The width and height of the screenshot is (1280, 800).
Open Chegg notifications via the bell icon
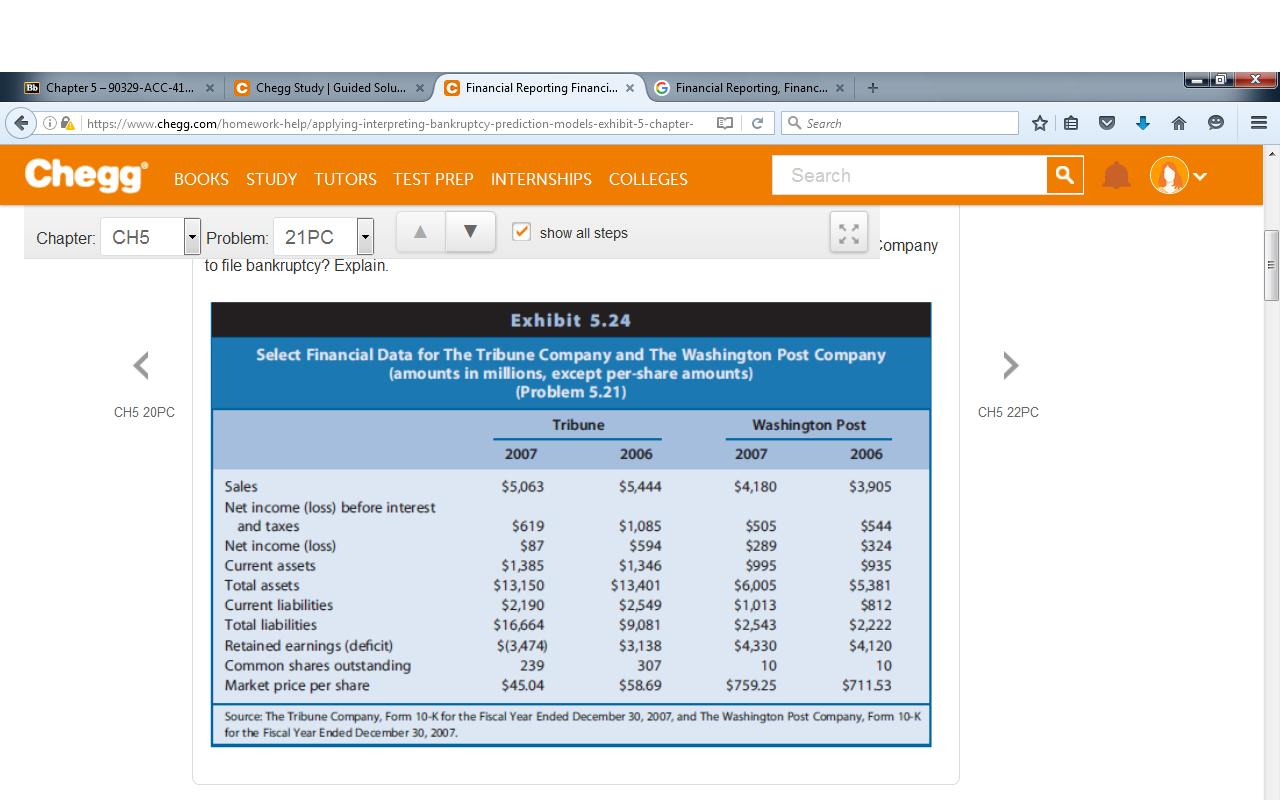[1117, 174]
